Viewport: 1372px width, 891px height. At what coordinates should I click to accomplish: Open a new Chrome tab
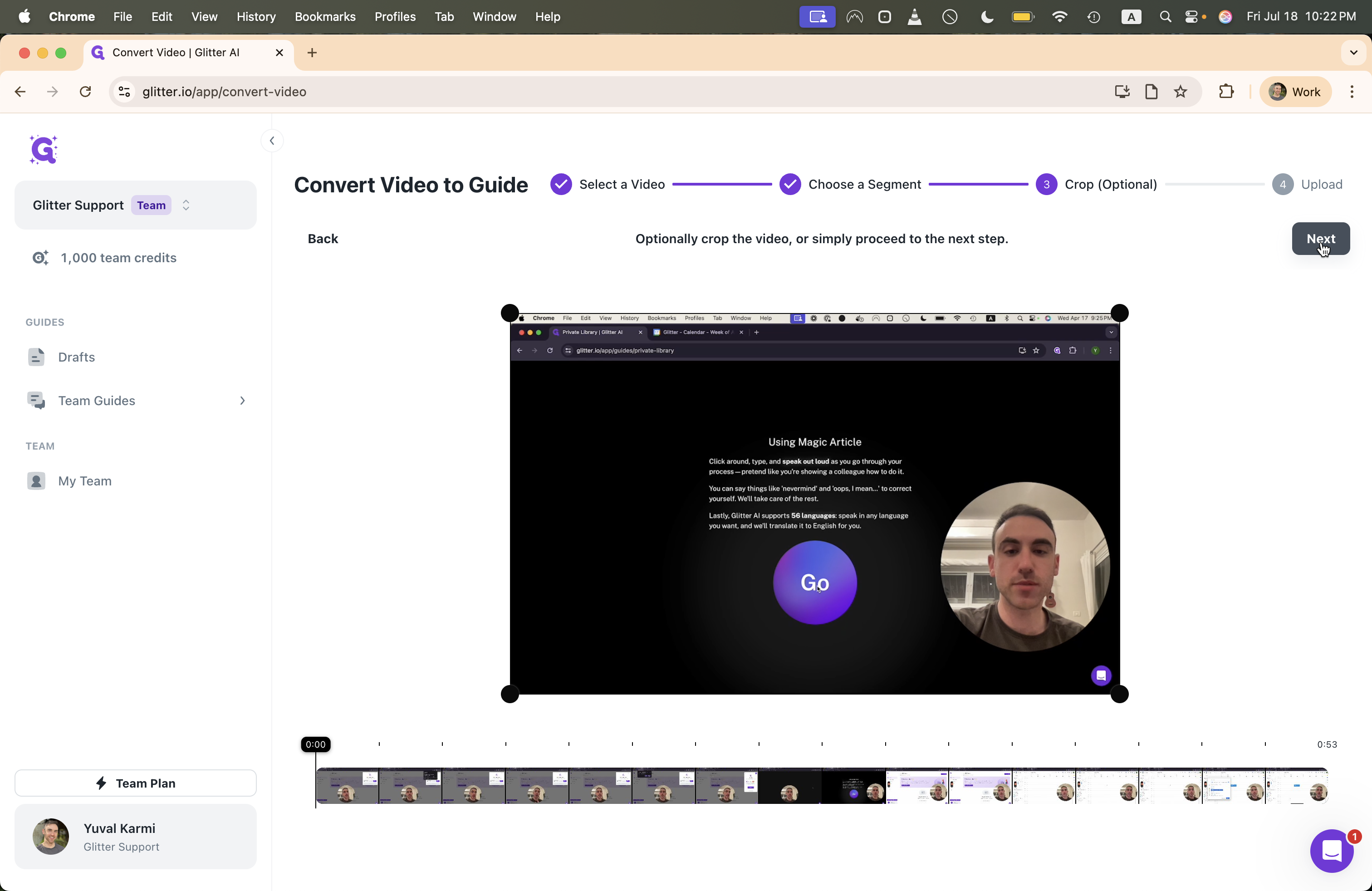click(313, 53)
